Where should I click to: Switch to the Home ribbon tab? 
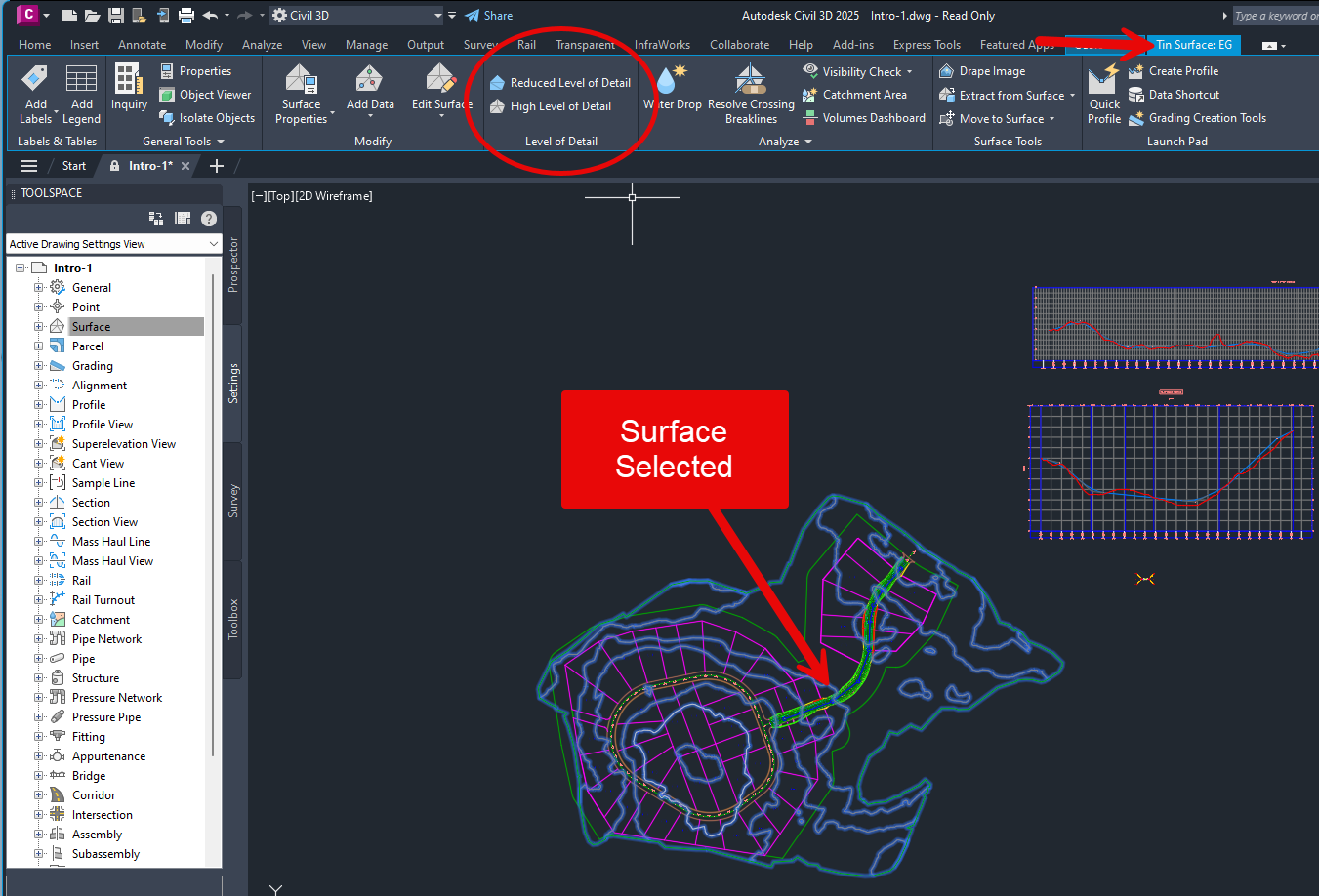35,45
